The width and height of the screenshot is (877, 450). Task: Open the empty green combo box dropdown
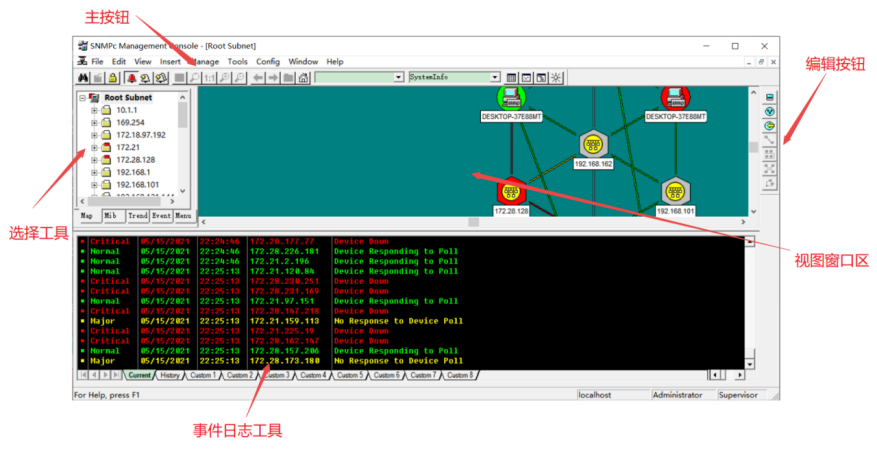(398, 77)
